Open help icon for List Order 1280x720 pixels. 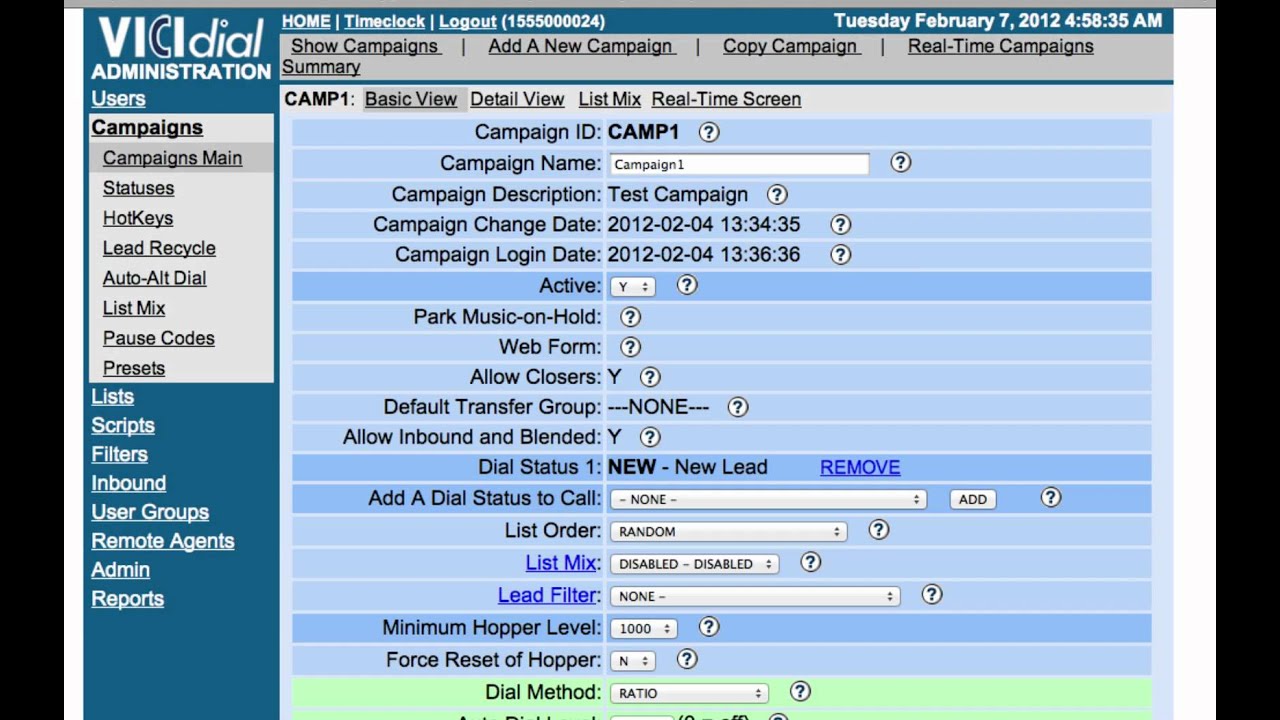point(879,530)
